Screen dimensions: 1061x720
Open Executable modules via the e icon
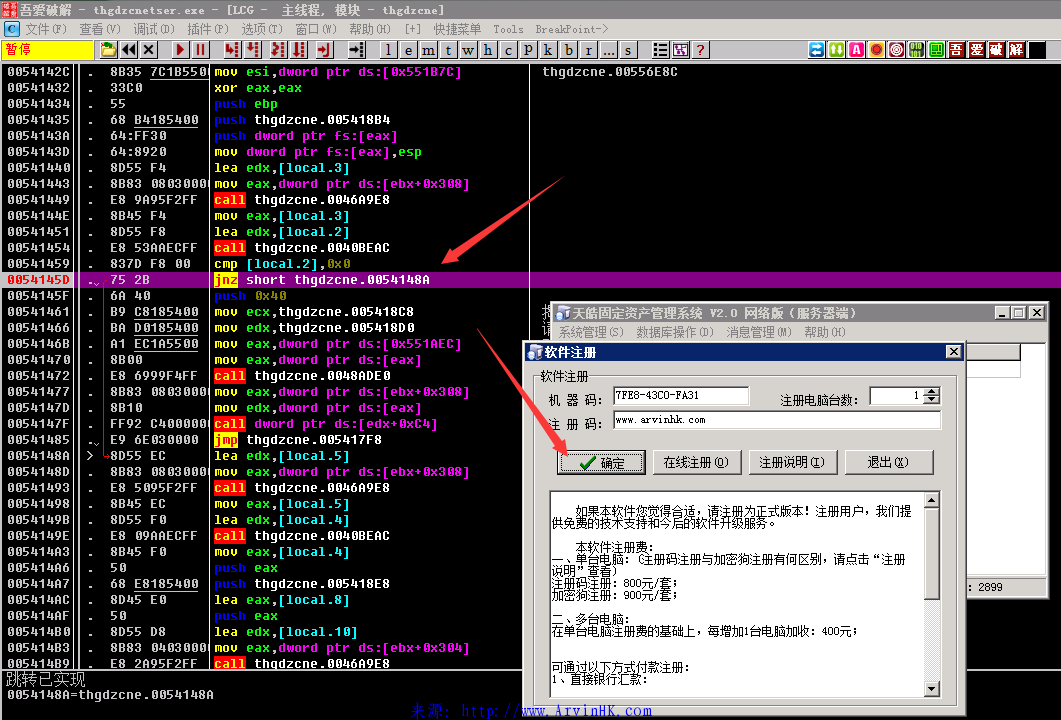(x=409, y=49)
